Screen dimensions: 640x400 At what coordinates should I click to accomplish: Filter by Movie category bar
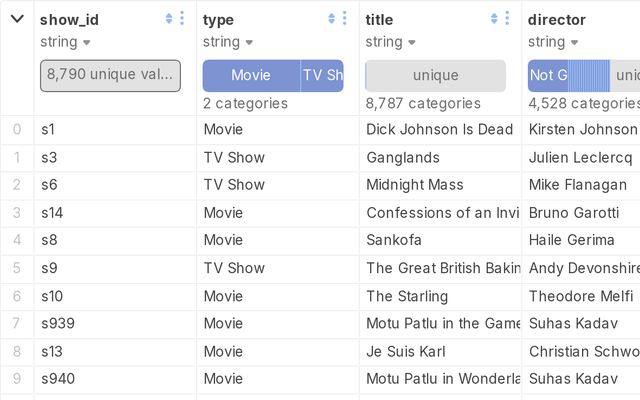click(251, 75)
